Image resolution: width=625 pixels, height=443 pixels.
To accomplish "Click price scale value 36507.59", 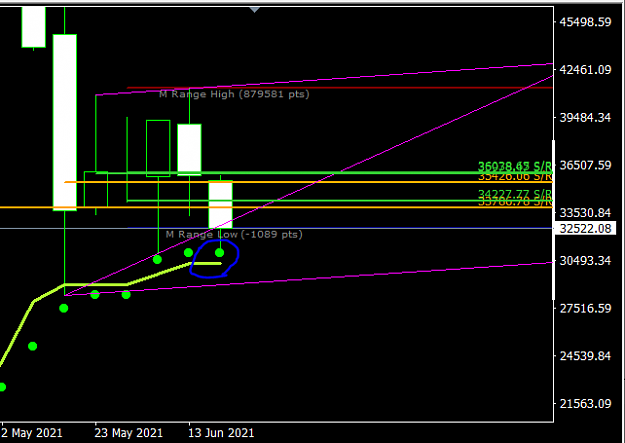I will (x=585, y=165).
